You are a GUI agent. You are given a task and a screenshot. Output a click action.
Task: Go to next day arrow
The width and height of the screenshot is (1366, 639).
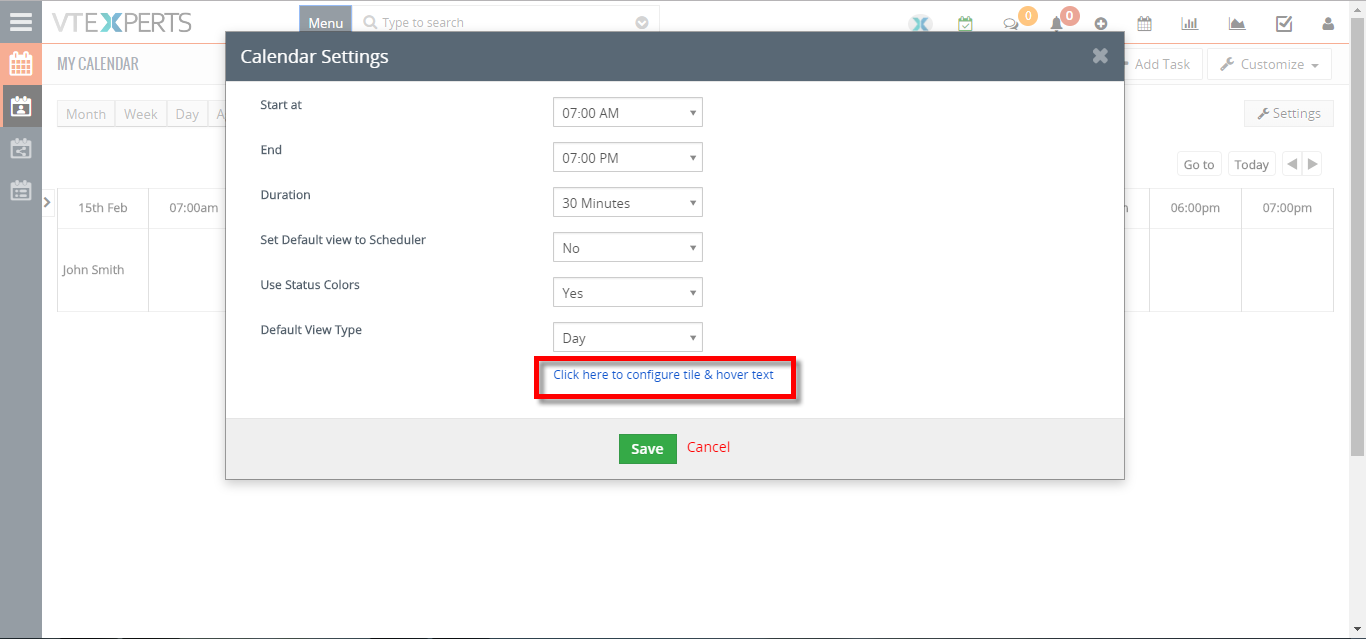pyautogui.click(x=1313, y=164)
